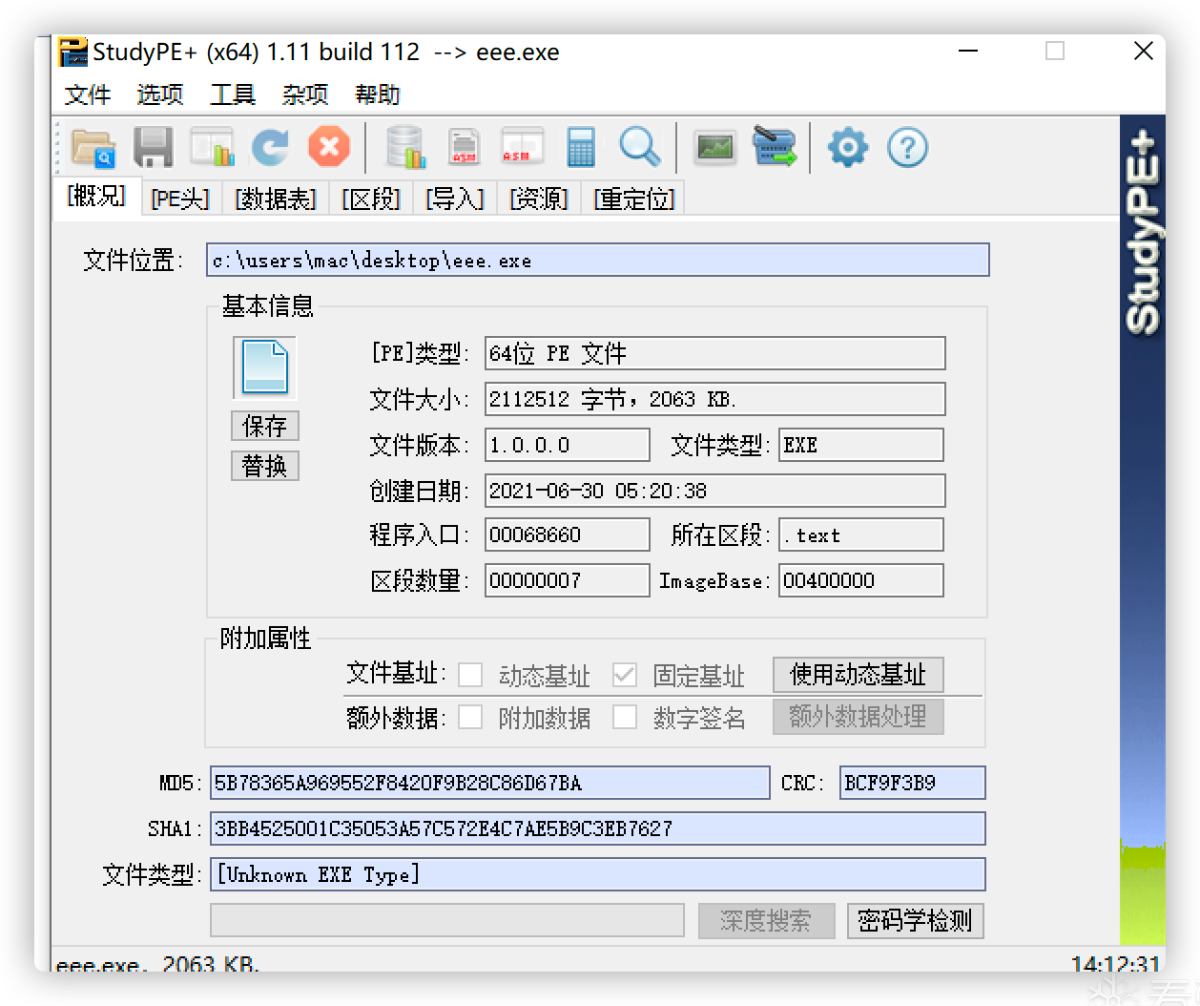Image resolution: width=1200 pixels, height=1006 pixels.
Task: Click the CRC field BCF9F3B9
Action: click(x=912, y=783)
